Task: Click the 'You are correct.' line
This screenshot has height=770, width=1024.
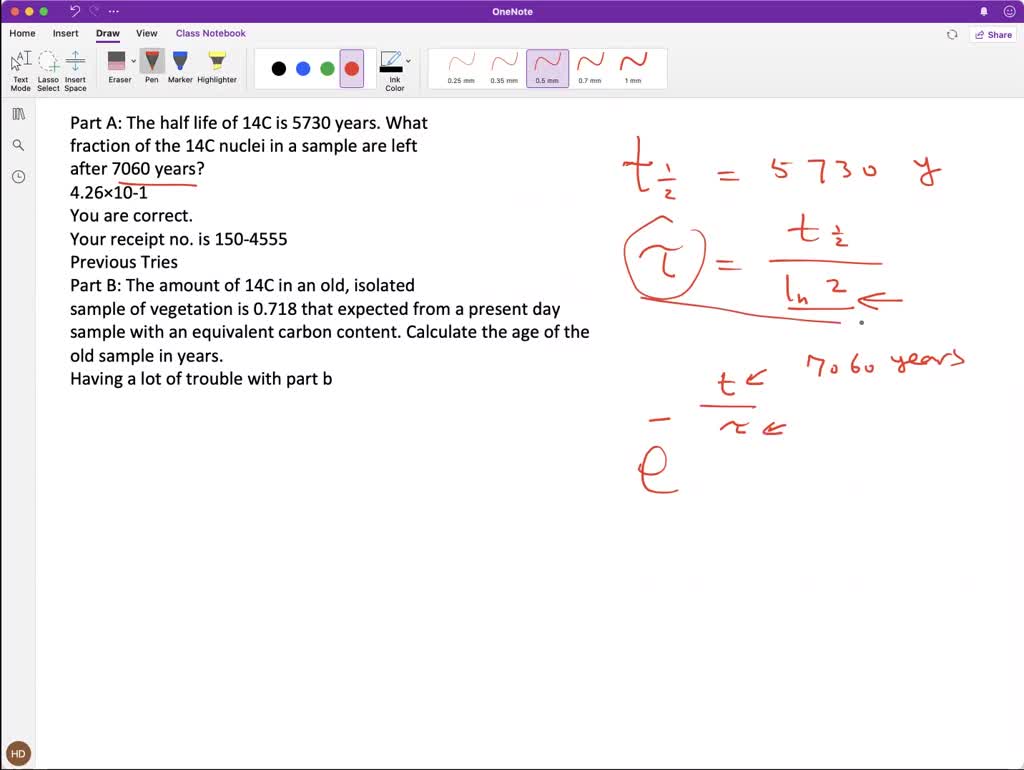Action: click(x=131, y=216)
